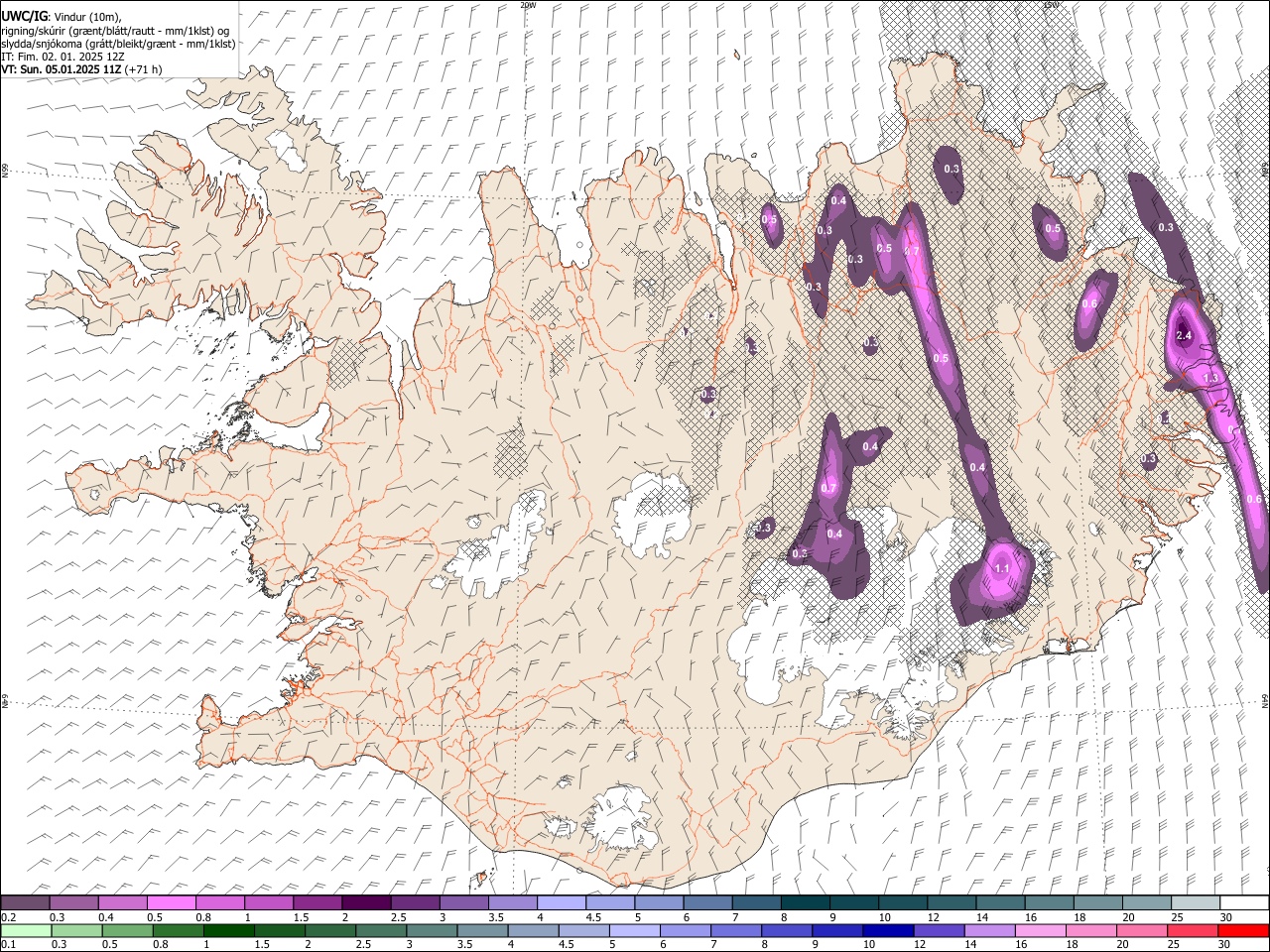Image resolution: width=1270 pixels, height=952 pixels.
Task: Click the 0.1 label under lower legend scale
Action: (x=9, y=945)
